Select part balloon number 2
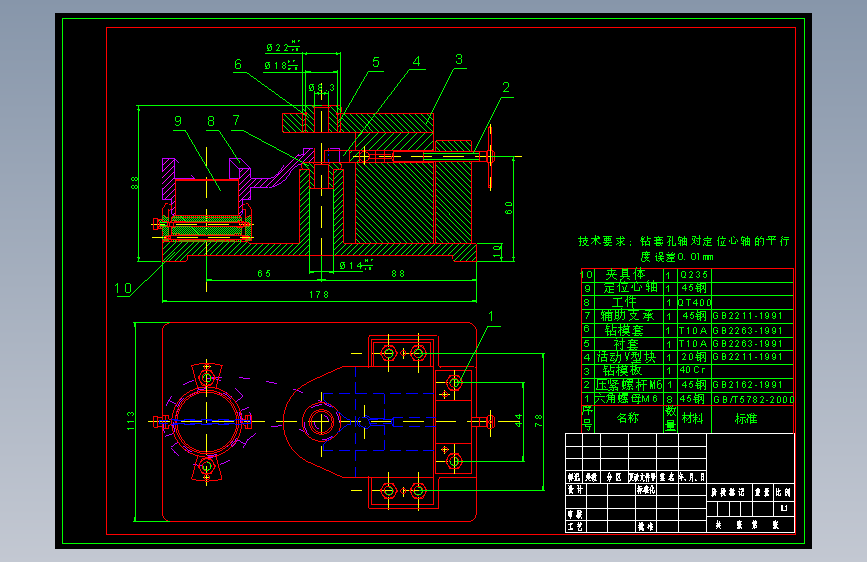This screenshot has height=562, width=867. pos(506,87)
